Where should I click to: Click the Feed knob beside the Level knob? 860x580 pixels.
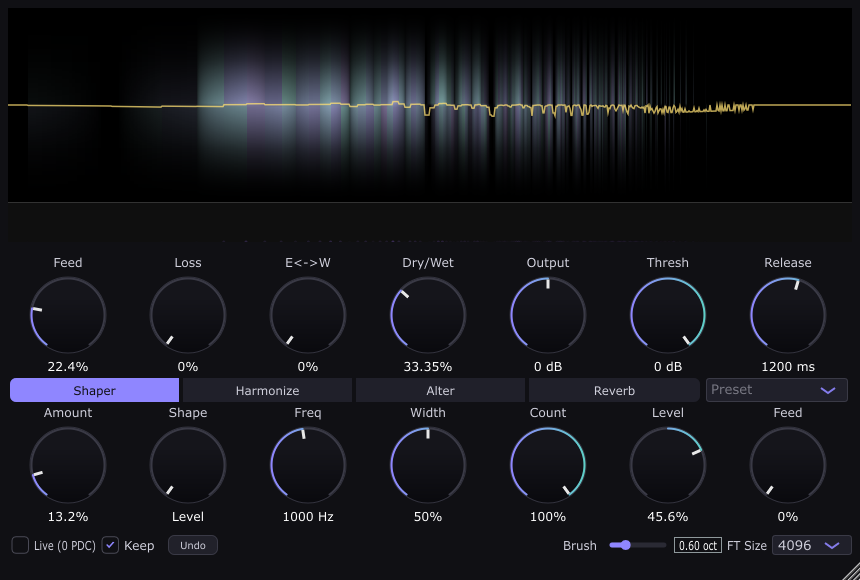point(788,465)
